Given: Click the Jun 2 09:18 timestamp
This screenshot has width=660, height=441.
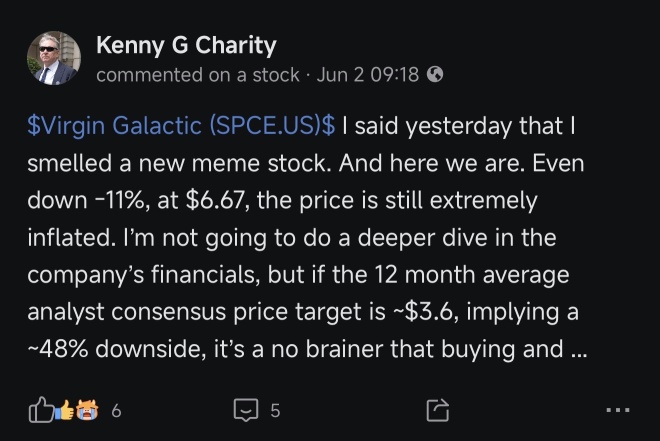Looking at the screenshot, I should [368, 75].
